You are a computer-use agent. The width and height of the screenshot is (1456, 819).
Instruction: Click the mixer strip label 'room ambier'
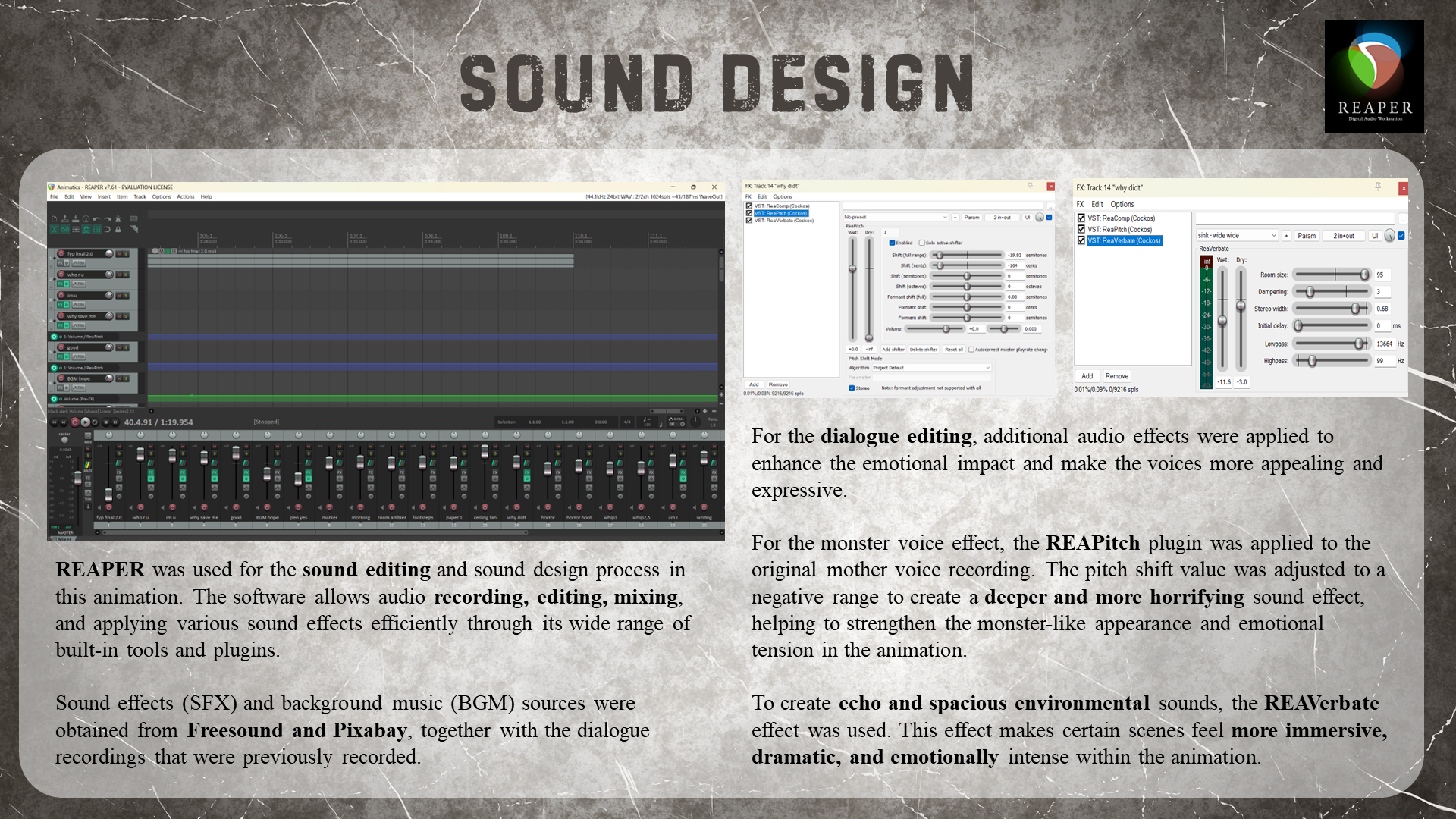pyautogui.click(x=392, y=518)
